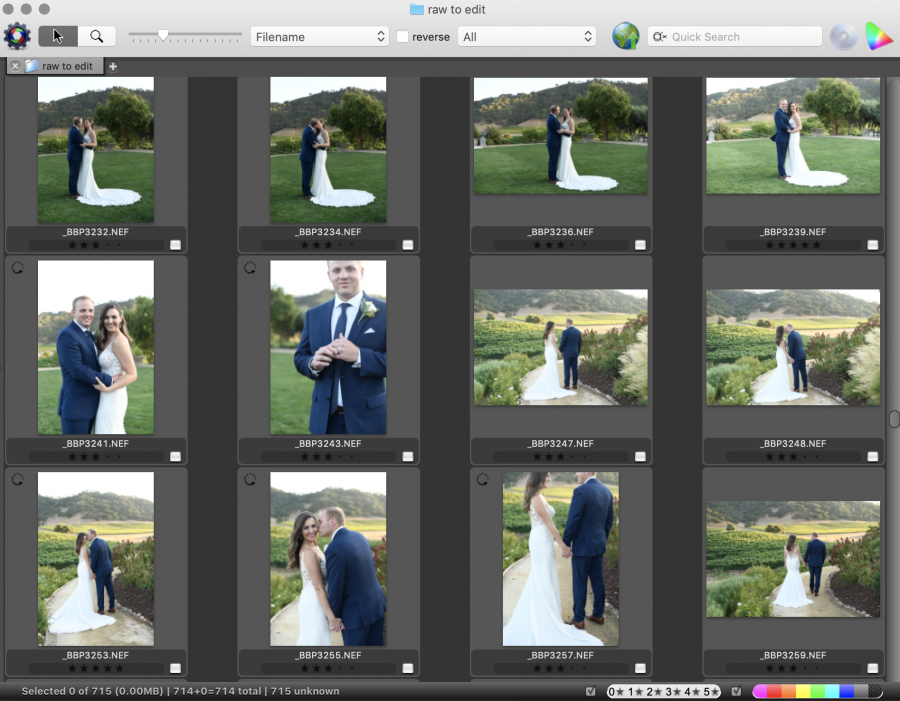Switch to the raw to edit tab
This screenshot has height=701, width=900.
coord(66,67)
